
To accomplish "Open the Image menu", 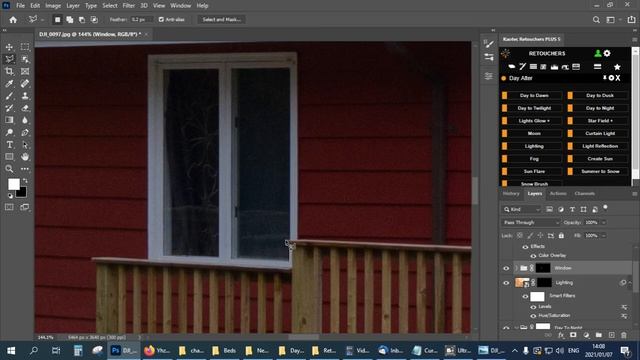I will [x=53, y=6].
